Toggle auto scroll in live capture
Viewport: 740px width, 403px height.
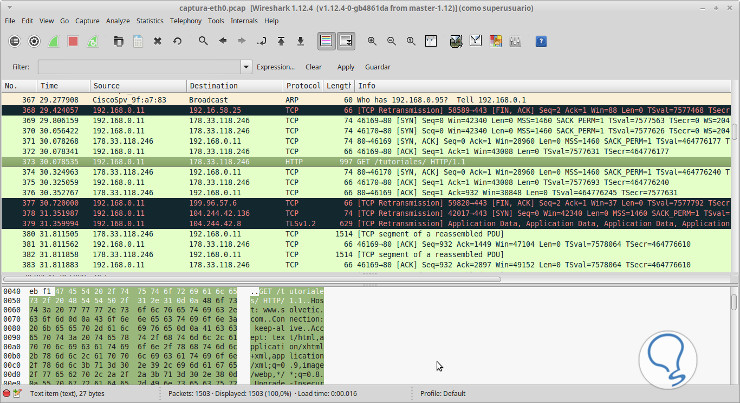(346, 42)
